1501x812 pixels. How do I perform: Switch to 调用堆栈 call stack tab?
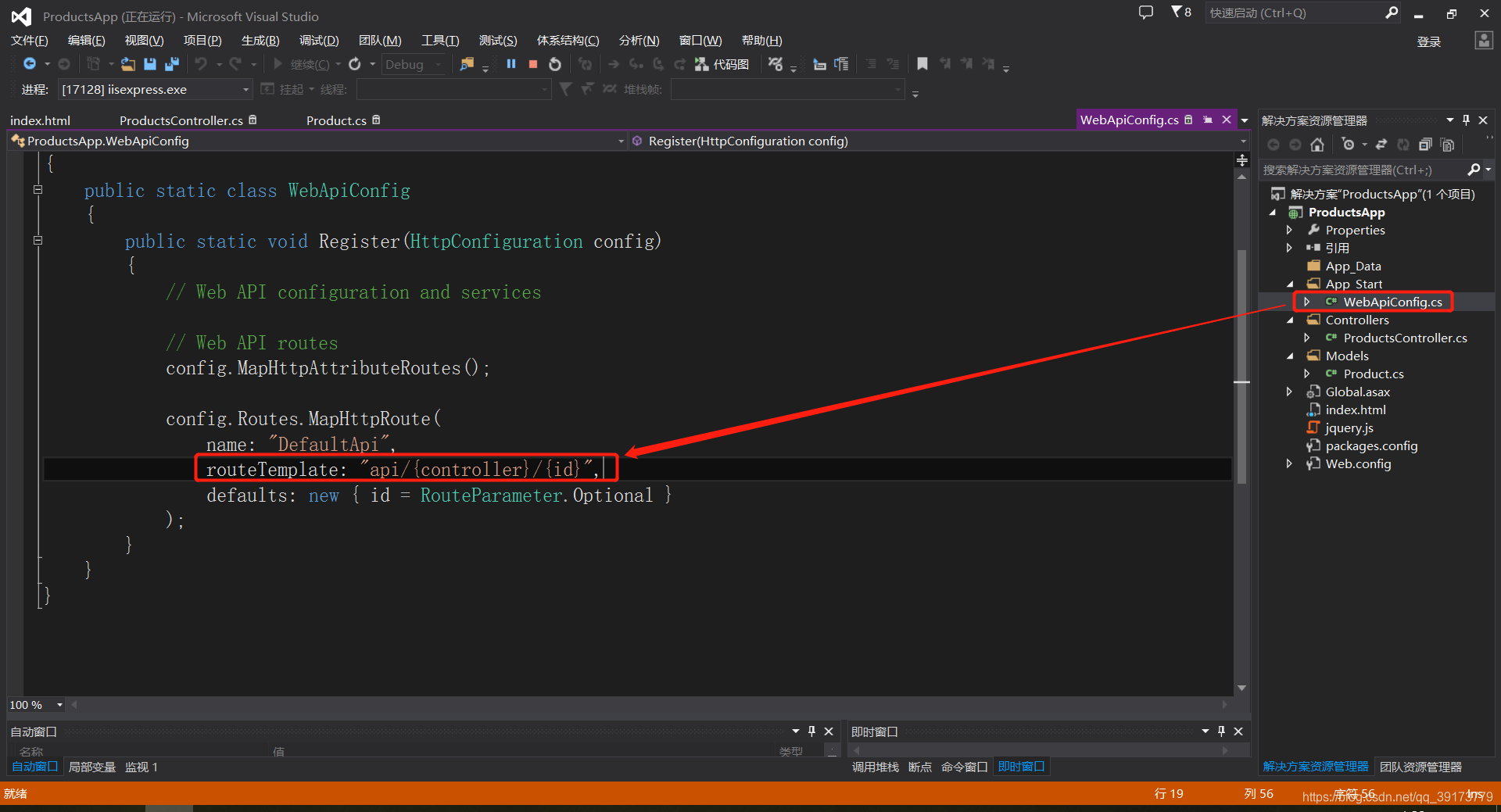(x=875, y=767)
